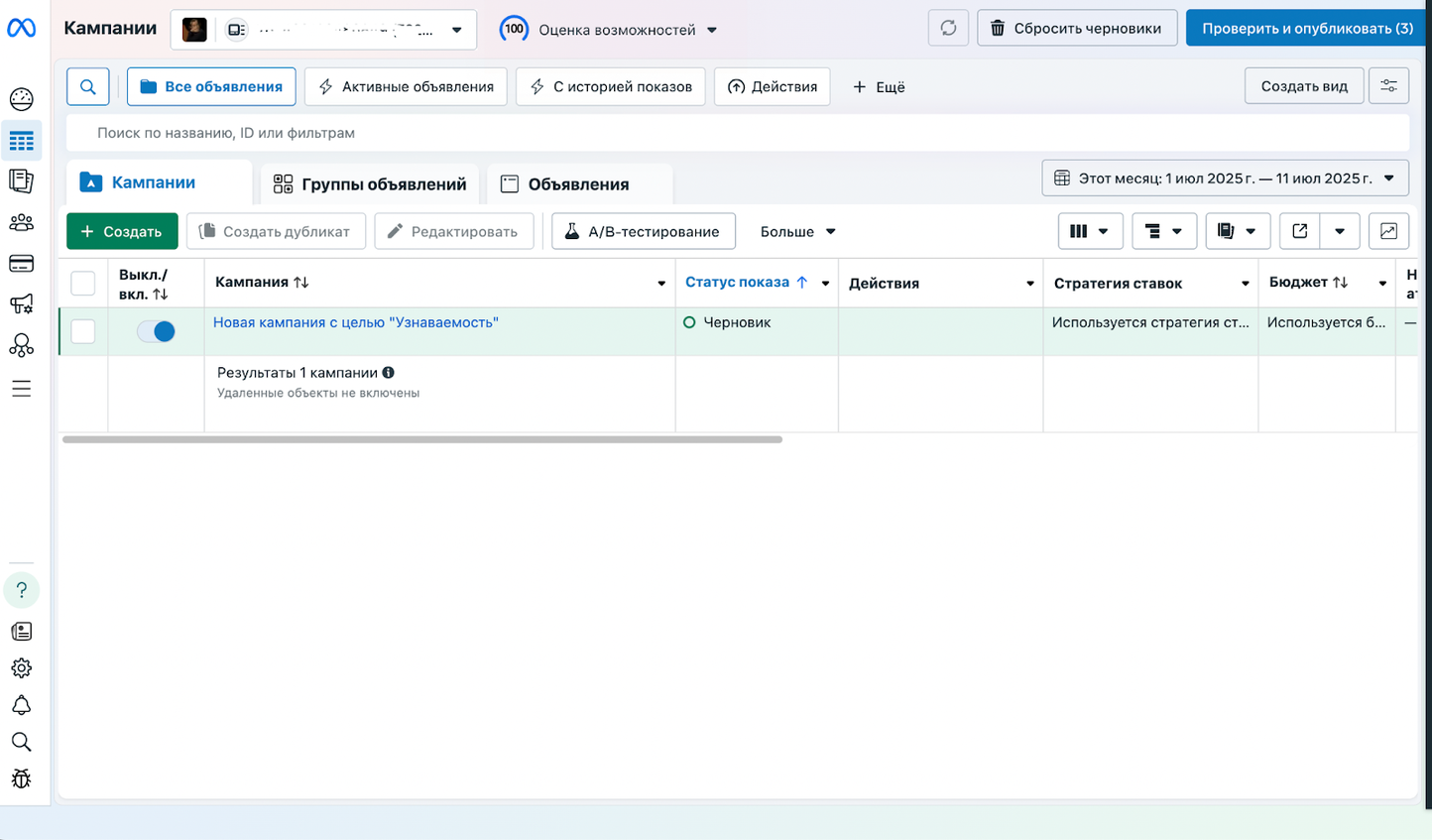Check the select-all checkbox in table header
Viewport: 1432px width, 840px height.
(x=82, y=283)
